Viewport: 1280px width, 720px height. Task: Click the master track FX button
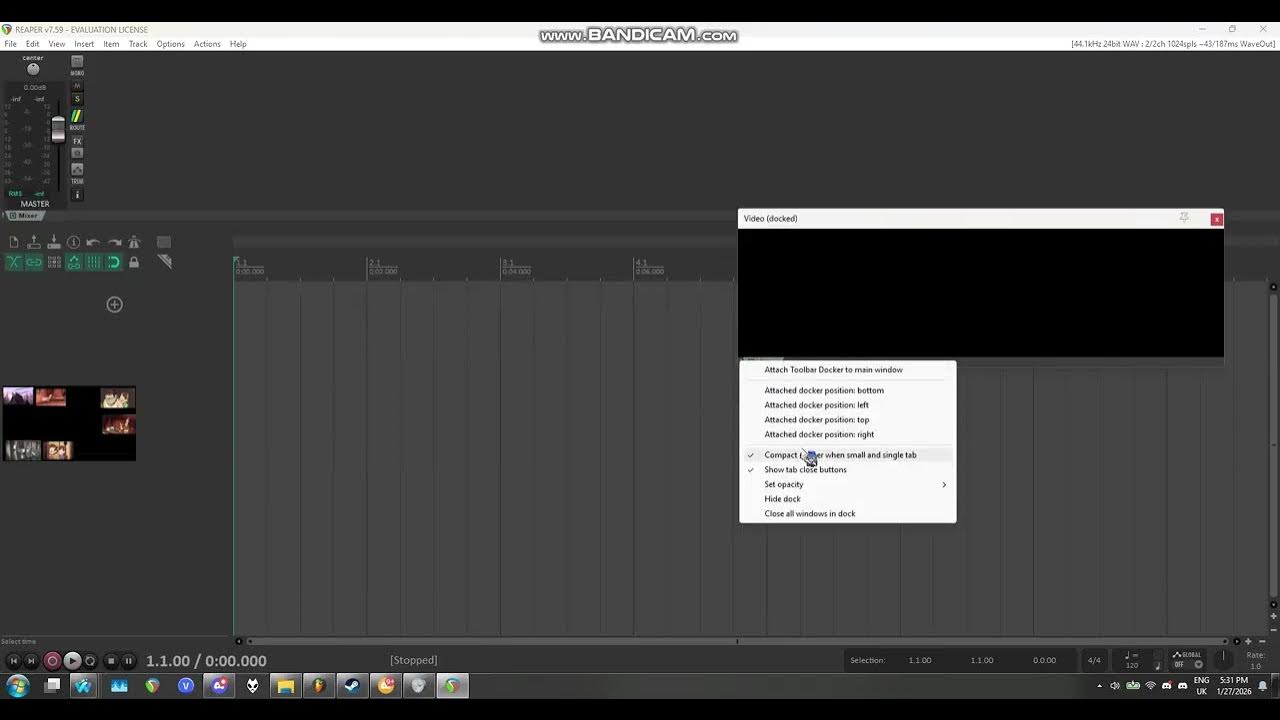point(77,141)
